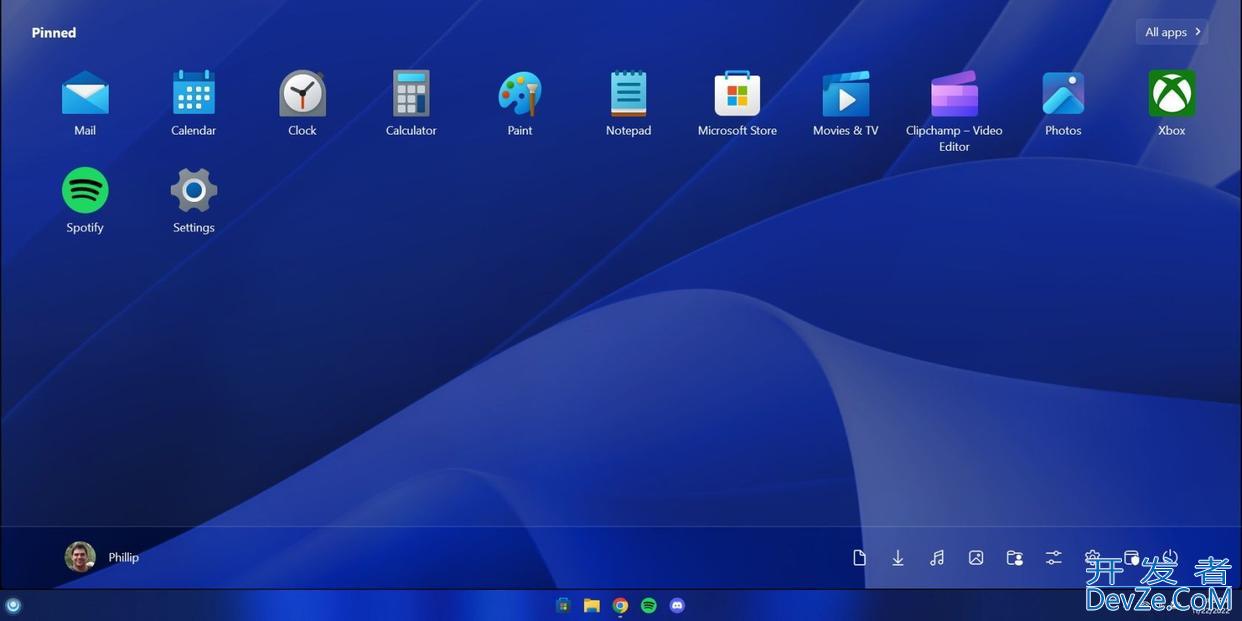This screenshot has width=1242, height=621.
Task: Open Phillip's user account menu
Action: [x=102, y=557]
